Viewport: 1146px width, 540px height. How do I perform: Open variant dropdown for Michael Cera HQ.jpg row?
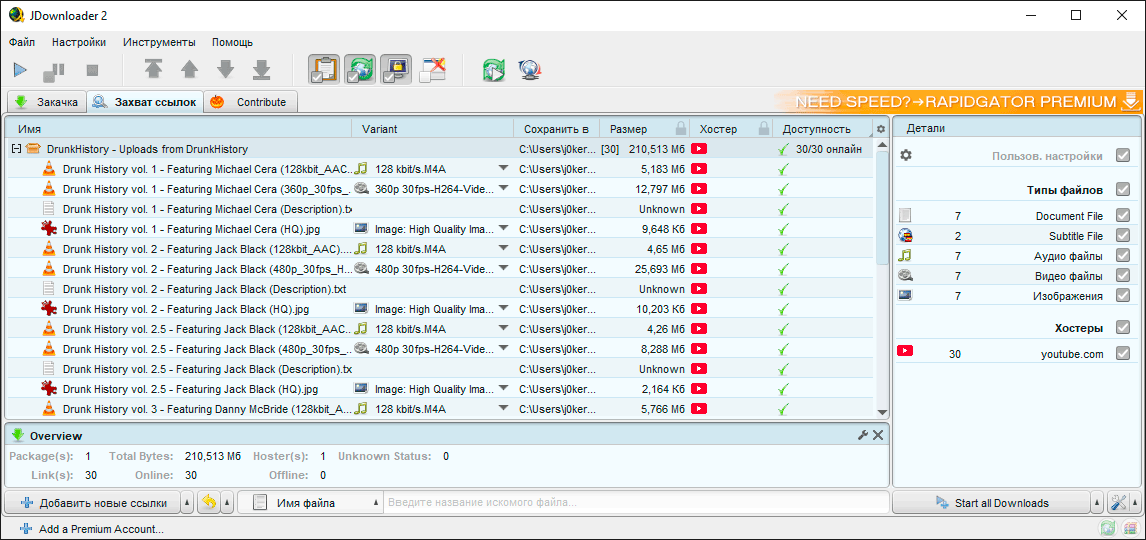503,229
